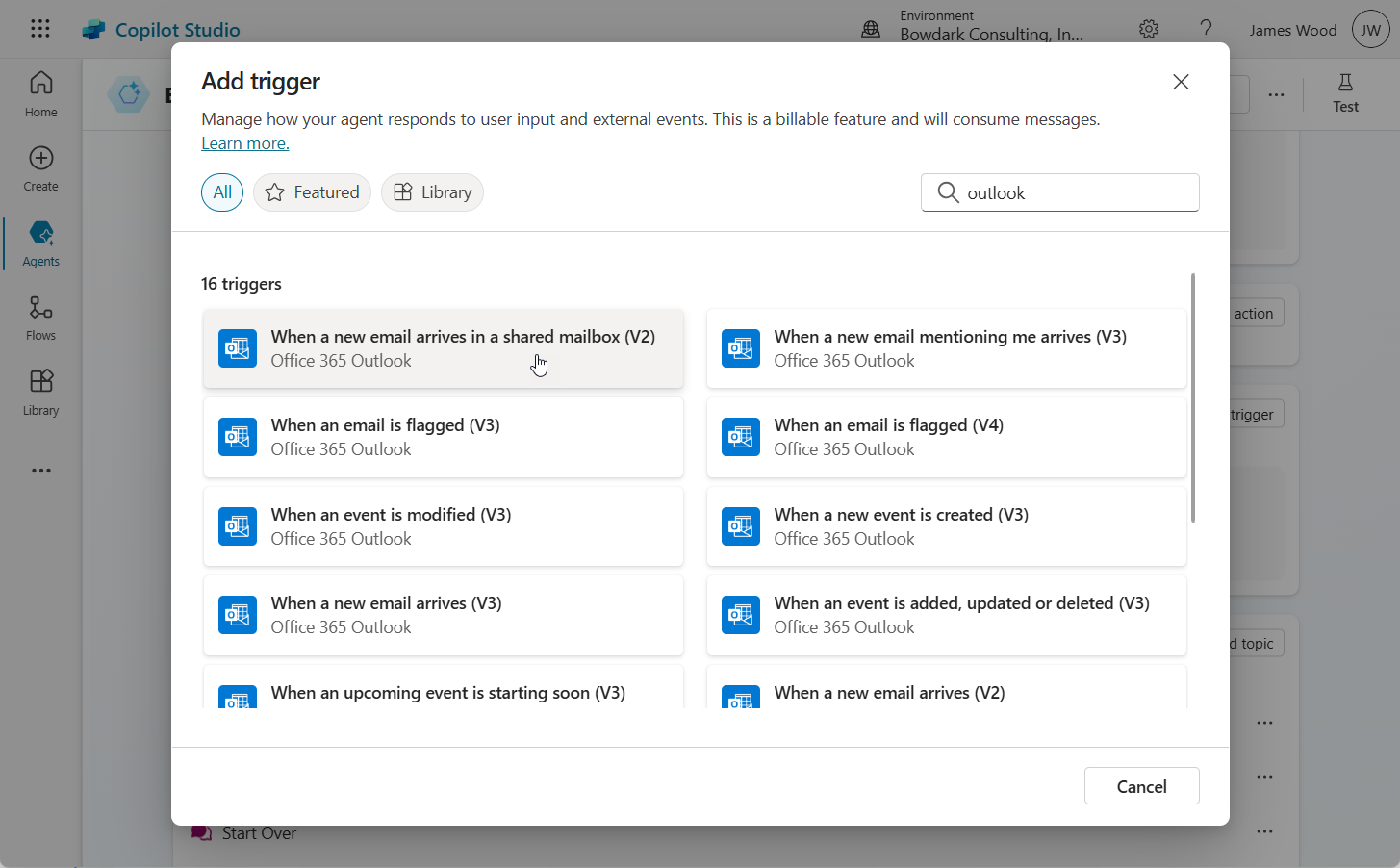Select the All filter tab
This screenshot has width=1400, height=868.
coord(222,192)
